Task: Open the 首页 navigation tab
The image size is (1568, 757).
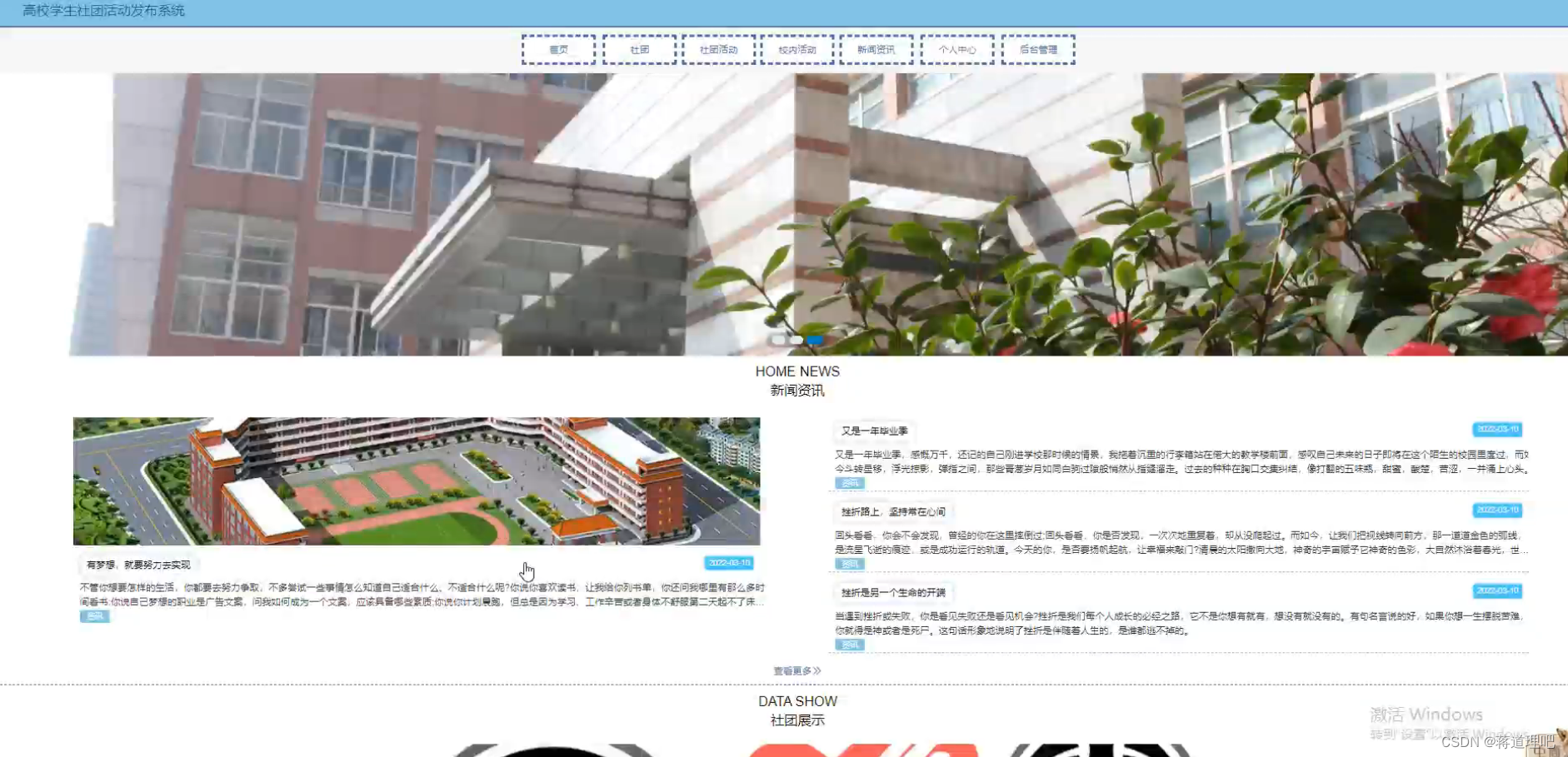Action: [x=558, y=49]
